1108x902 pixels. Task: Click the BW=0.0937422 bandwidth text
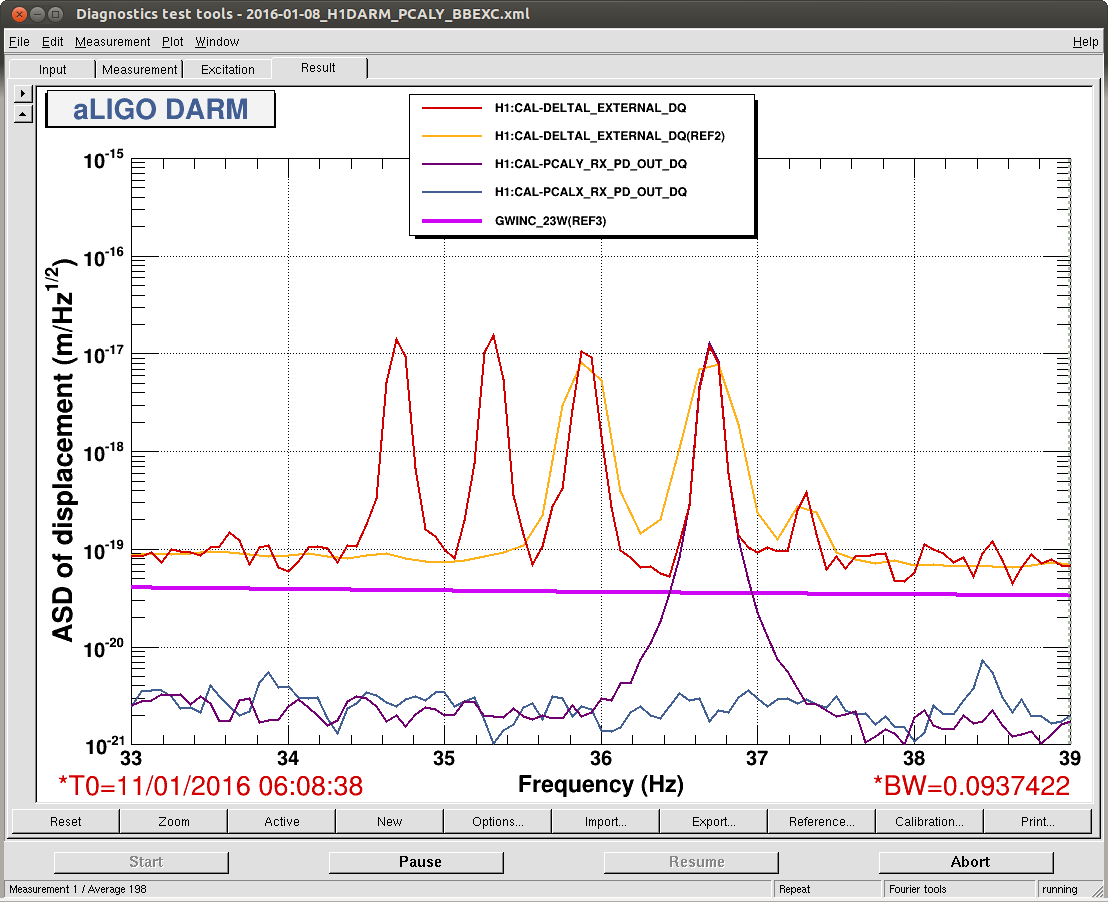coord(972,786)
